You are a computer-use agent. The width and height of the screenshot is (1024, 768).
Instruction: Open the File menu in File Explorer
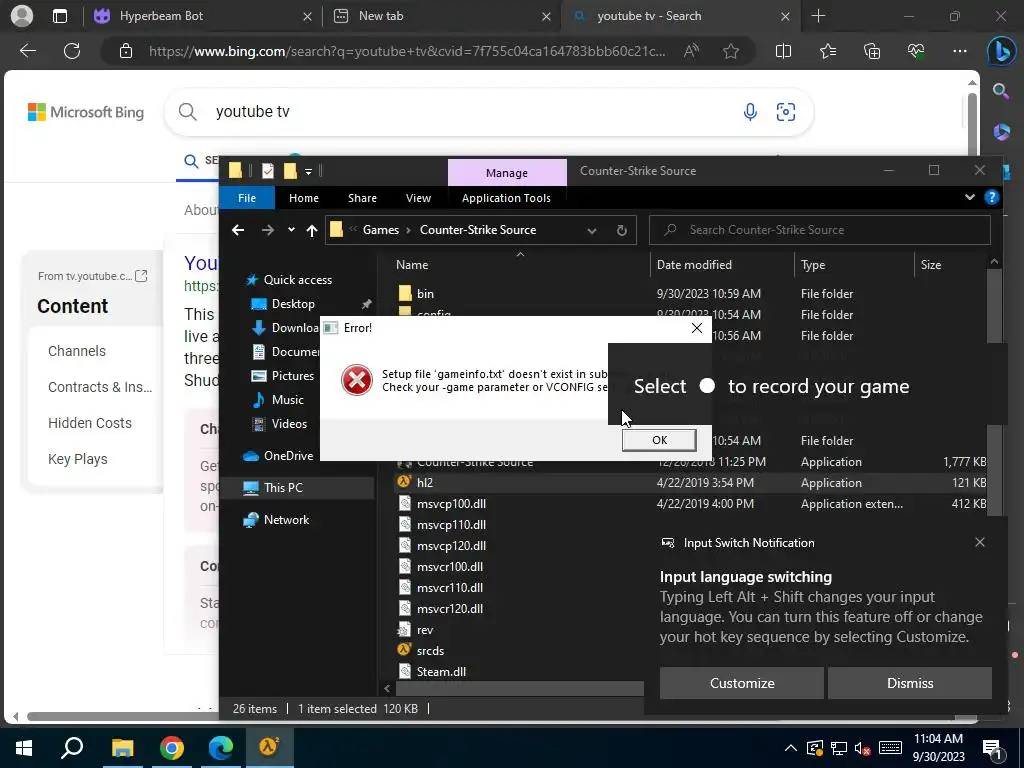pyautogui.click(x=247, y=198)
